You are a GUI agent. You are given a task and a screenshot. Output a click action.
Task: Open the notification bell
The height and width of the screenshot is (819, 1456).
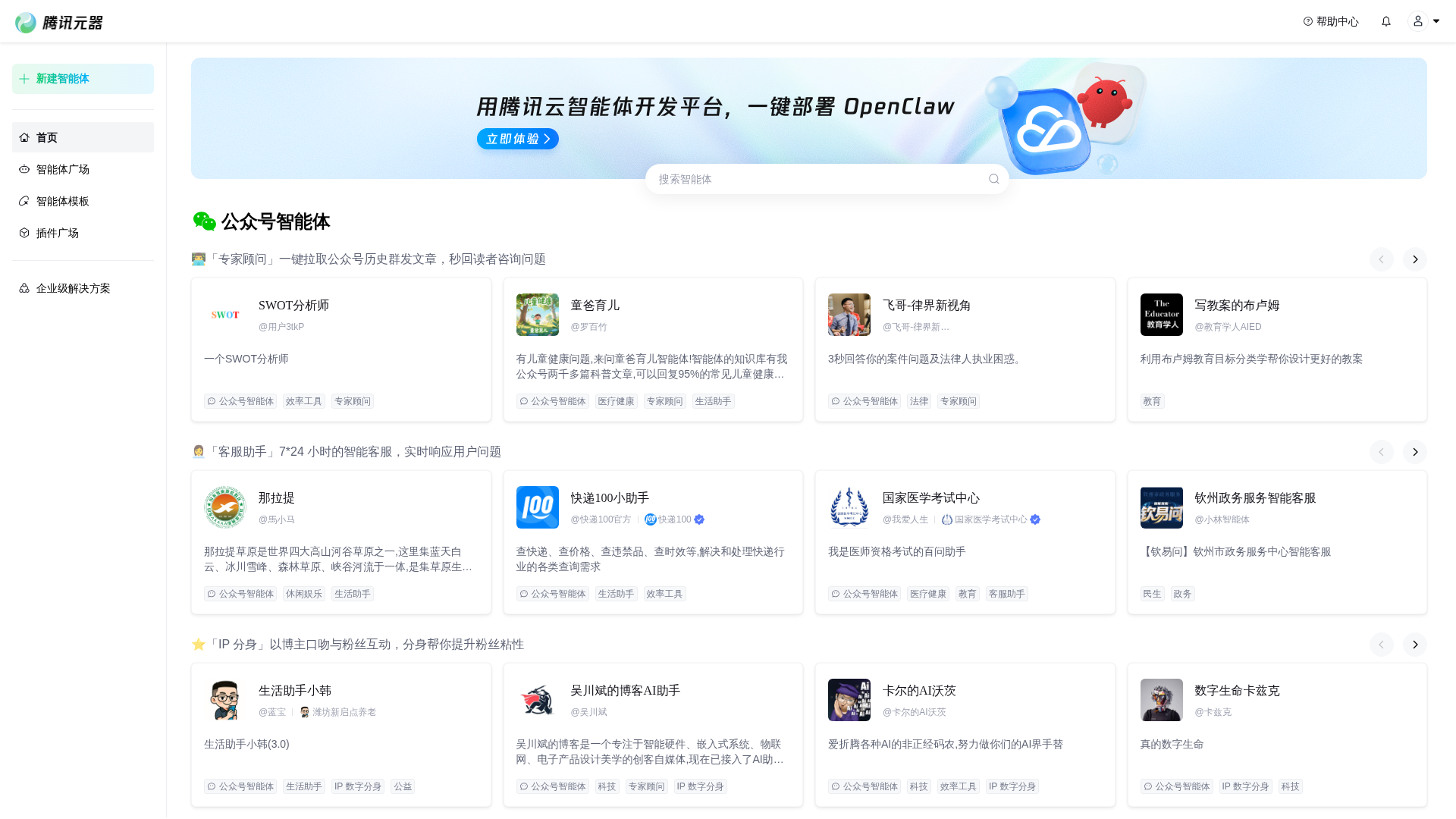[x=1386, y=21]
